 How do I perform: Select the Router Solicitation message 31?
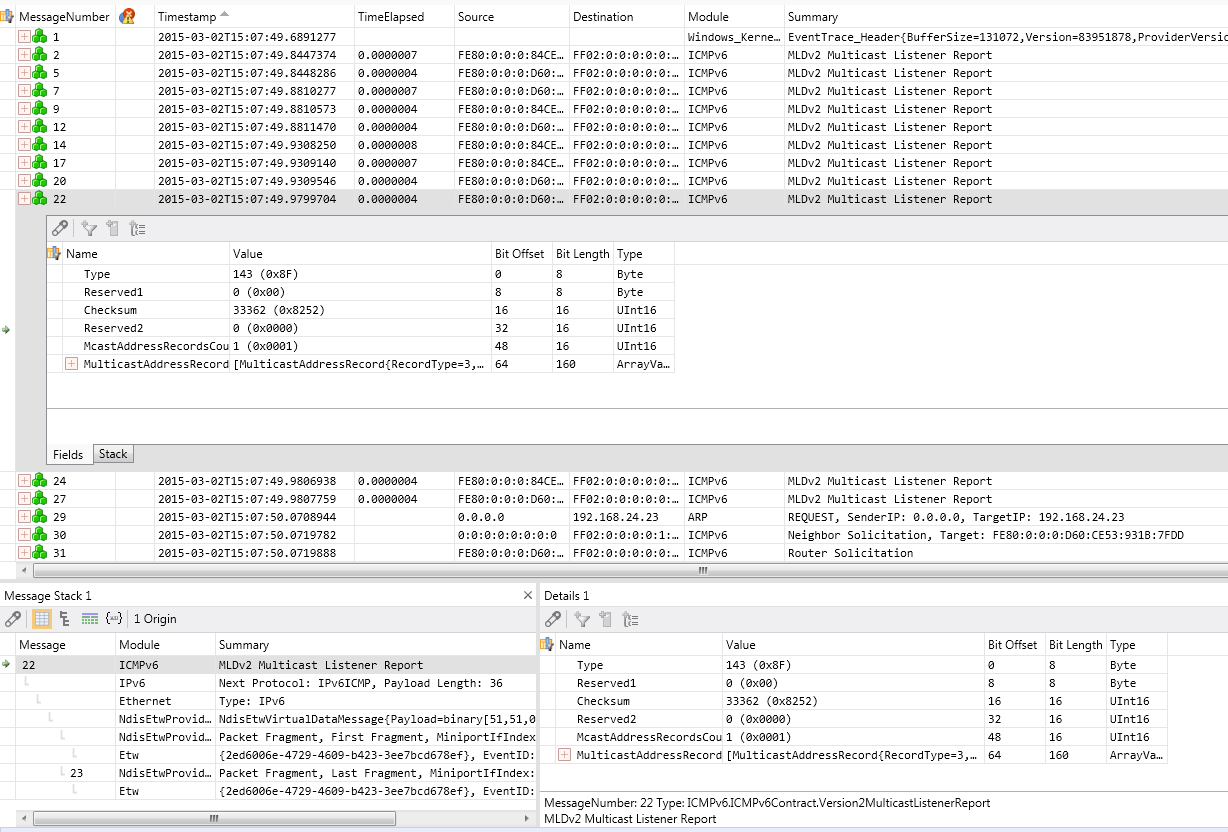pyautogui.click(x=622, y=553)
